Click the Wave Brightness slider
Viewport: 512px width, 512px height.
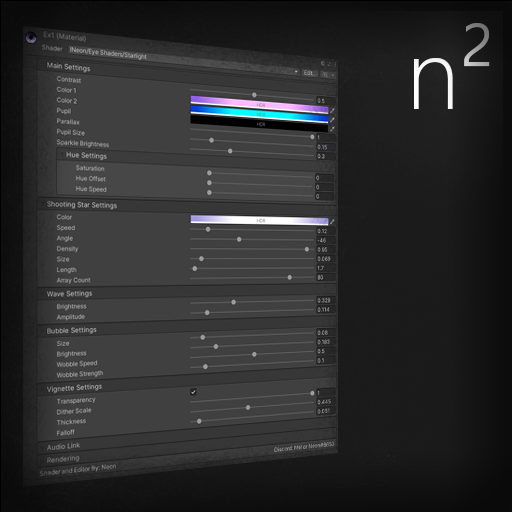point(252,302)
